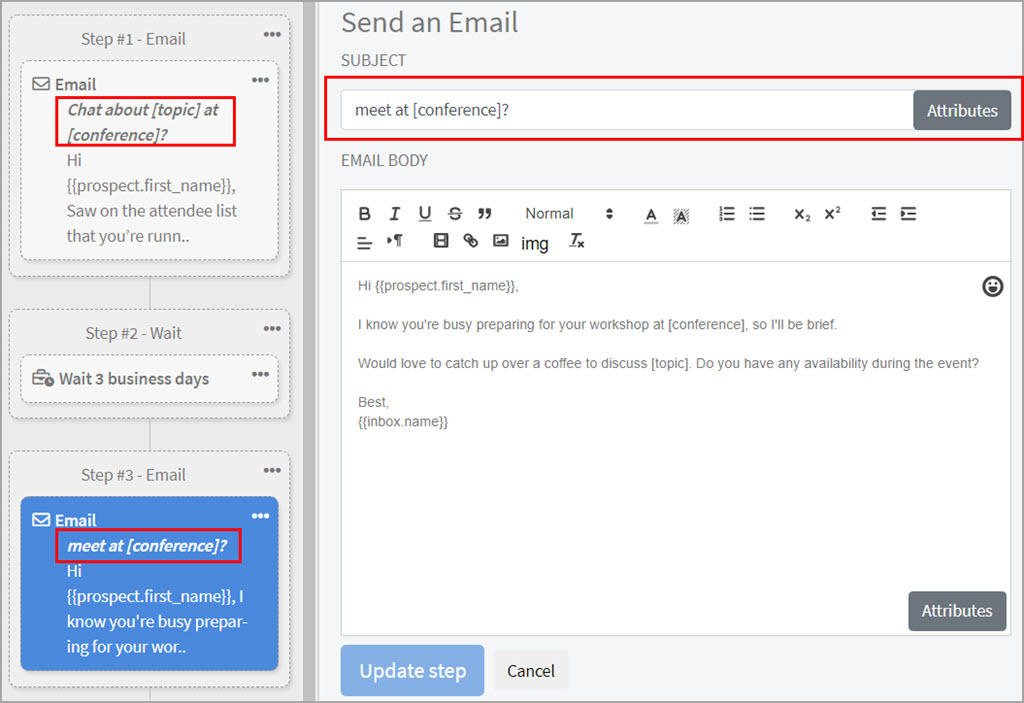1024x703 pixels.
Task: Open the emoji picker
Action: click(993, 287)
